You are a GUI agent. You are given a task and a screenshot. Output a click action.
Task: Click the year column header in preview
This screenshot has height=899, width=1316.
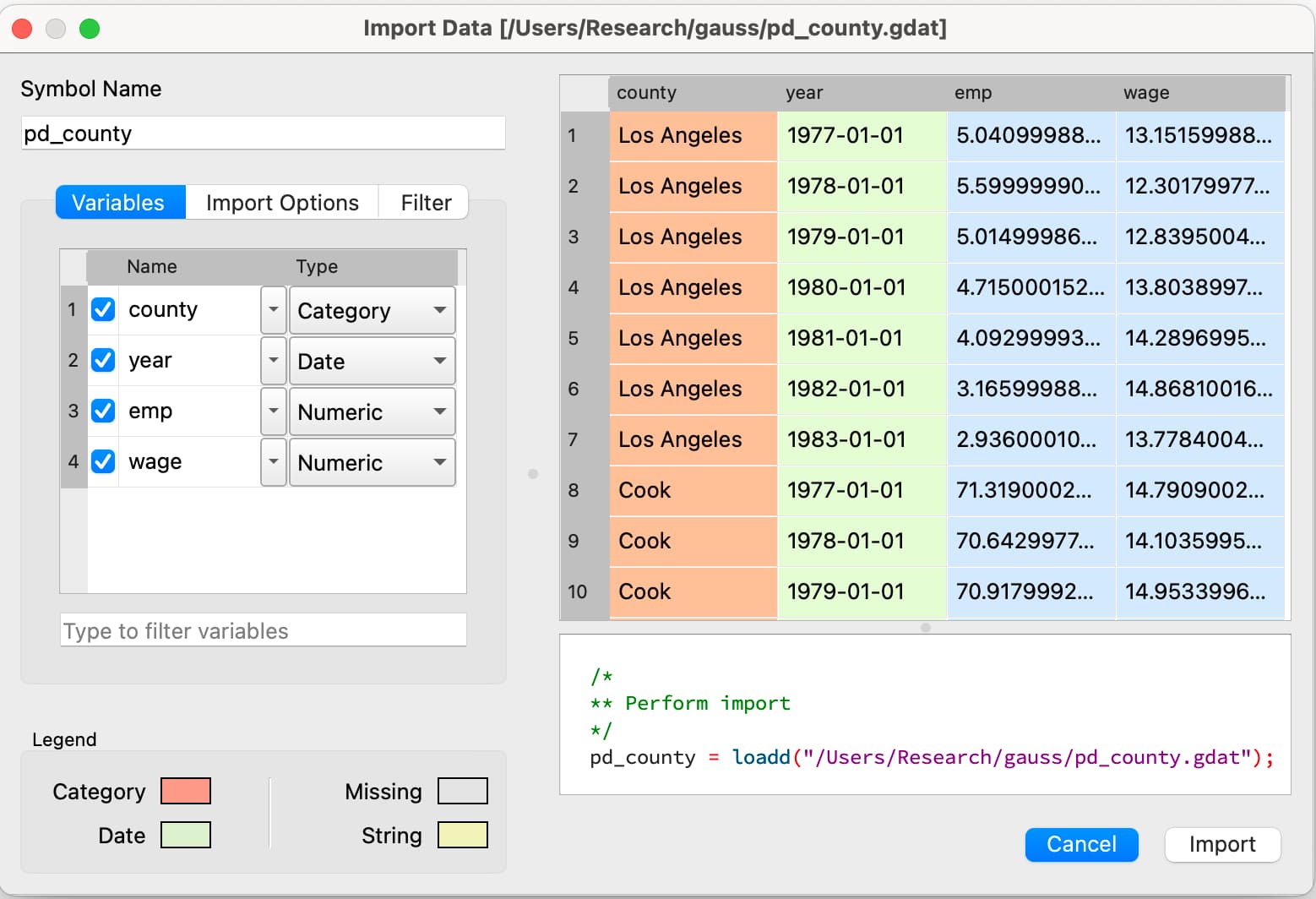coord(862,93)
